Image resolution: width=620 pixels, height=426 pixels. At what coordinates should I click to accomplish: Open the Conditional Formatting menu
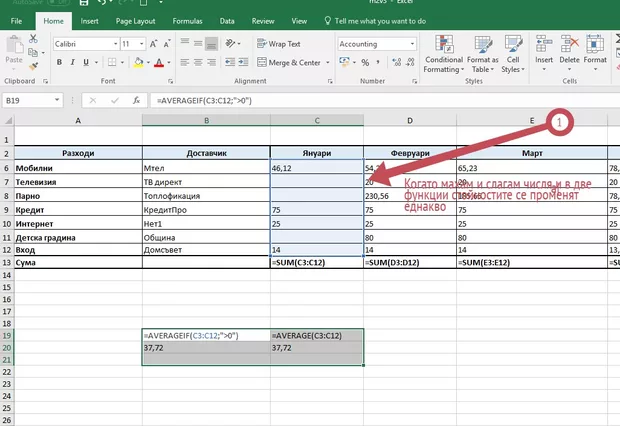444,52
